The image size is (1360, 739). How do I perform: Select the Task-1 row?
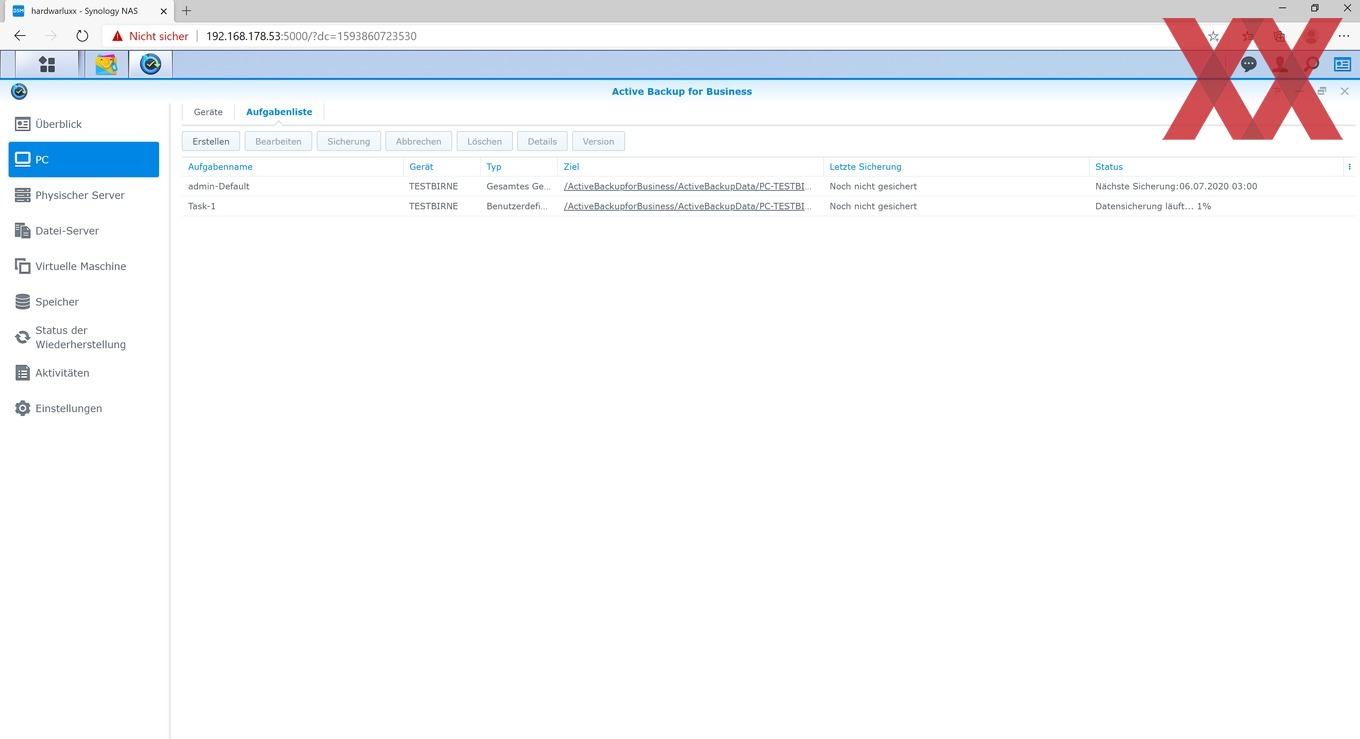click(769, 206)
